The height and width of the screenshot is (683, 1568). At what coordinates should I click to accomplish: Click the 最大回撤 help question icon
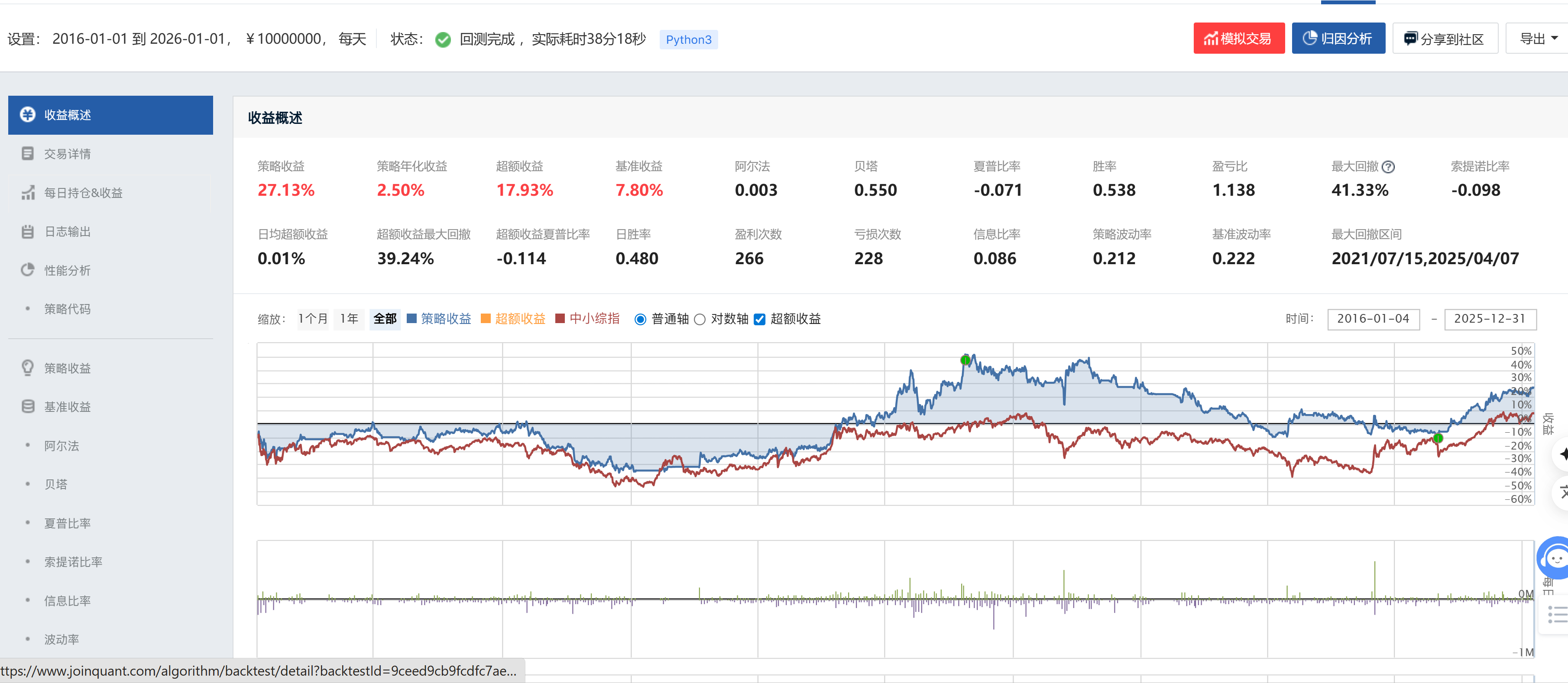[1388, 167]
